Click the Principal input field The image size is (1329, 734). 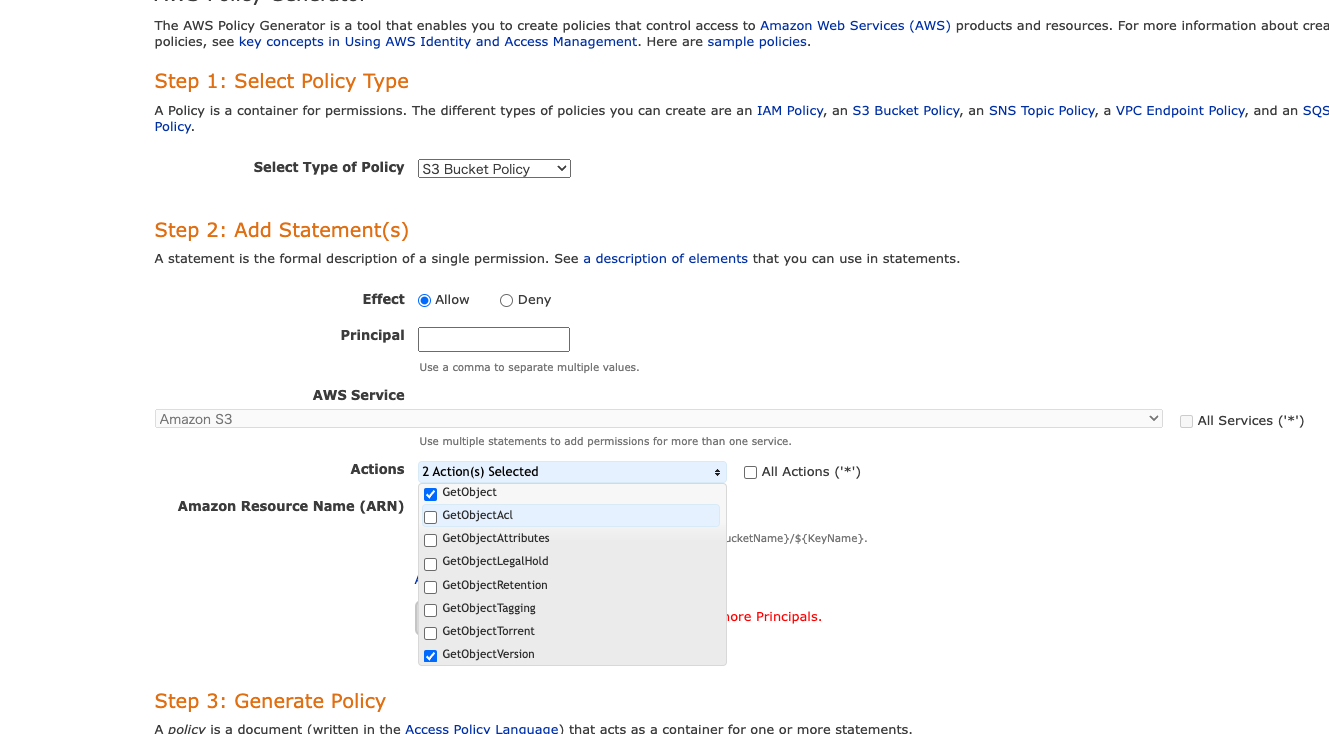tap(494, 339)
